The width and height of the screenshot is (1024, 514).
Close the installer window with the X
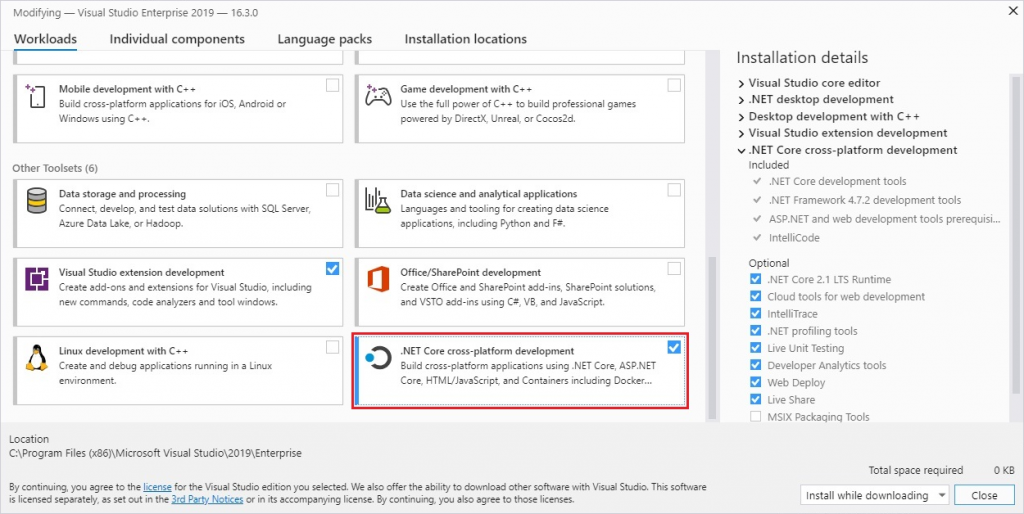[1013, 12]
